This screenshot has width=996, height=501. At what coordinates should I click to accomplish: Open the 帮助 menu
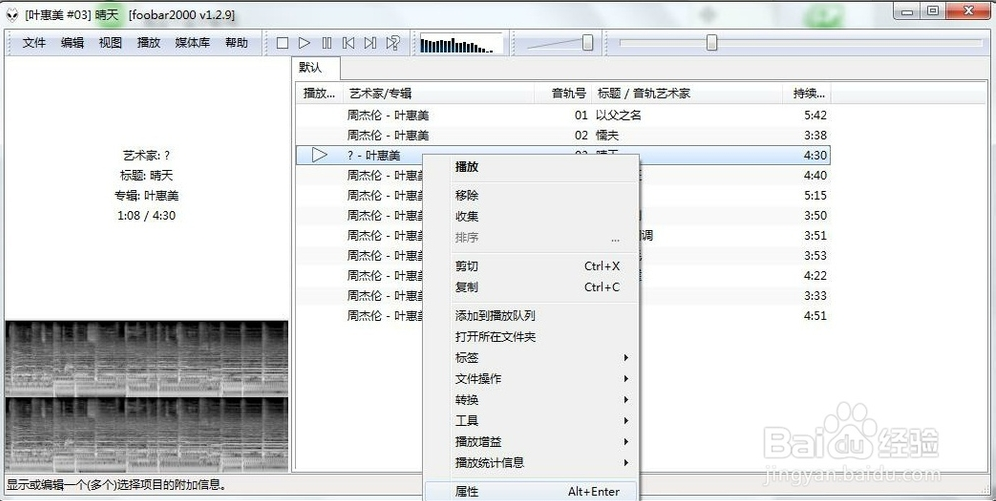click(236, 43)
